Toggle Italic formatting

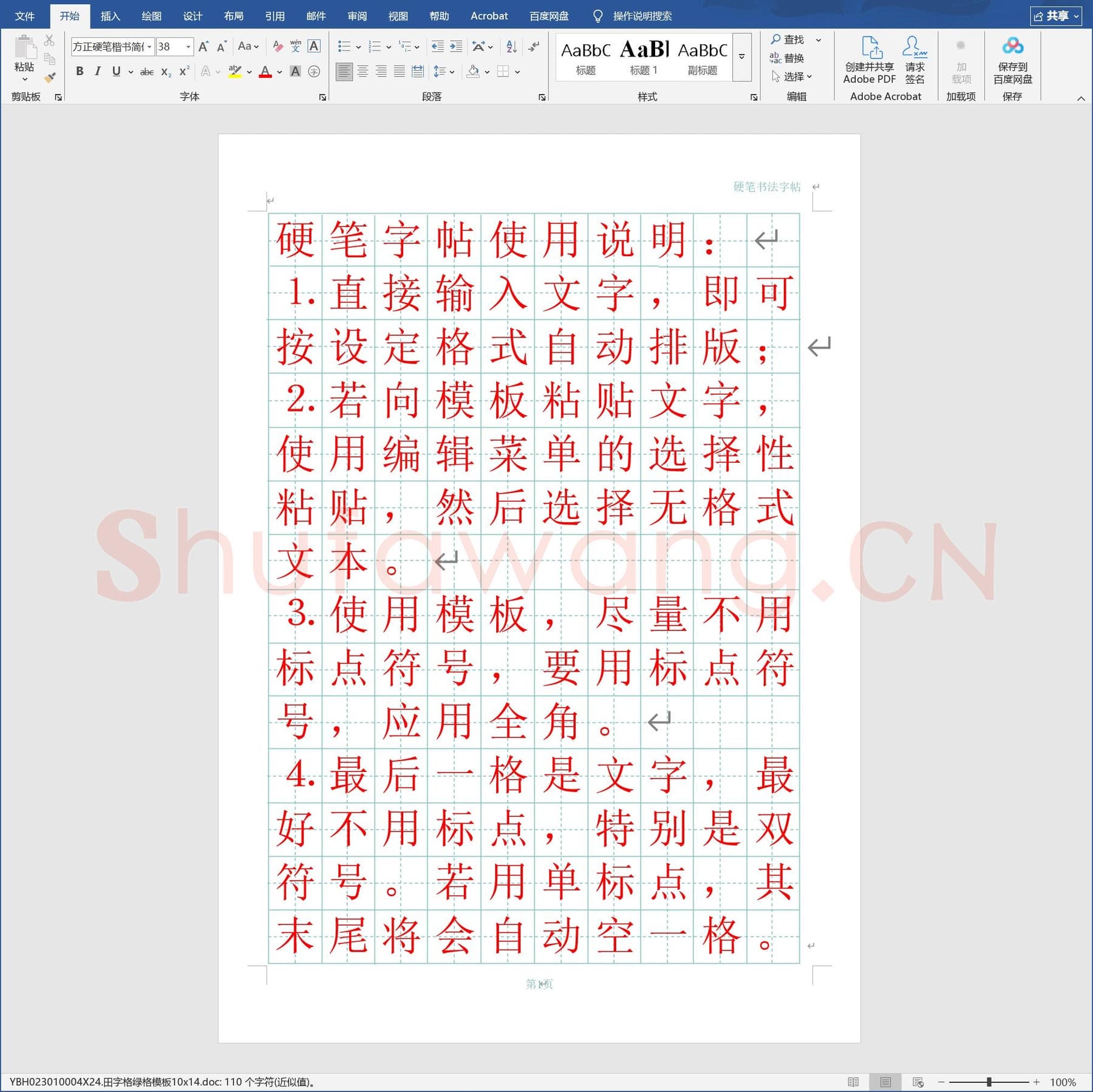98,72
